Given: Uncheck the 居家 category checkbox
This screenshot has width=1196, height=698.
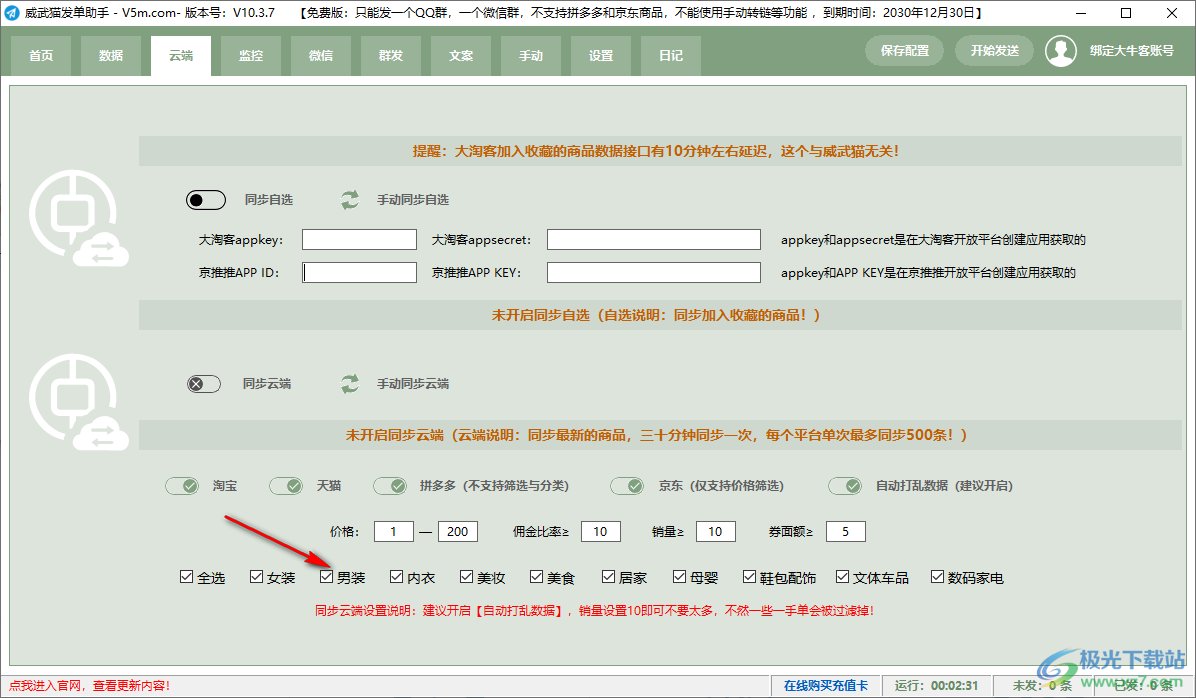Looking at the screenshot, I should click(x=608, y=577).
